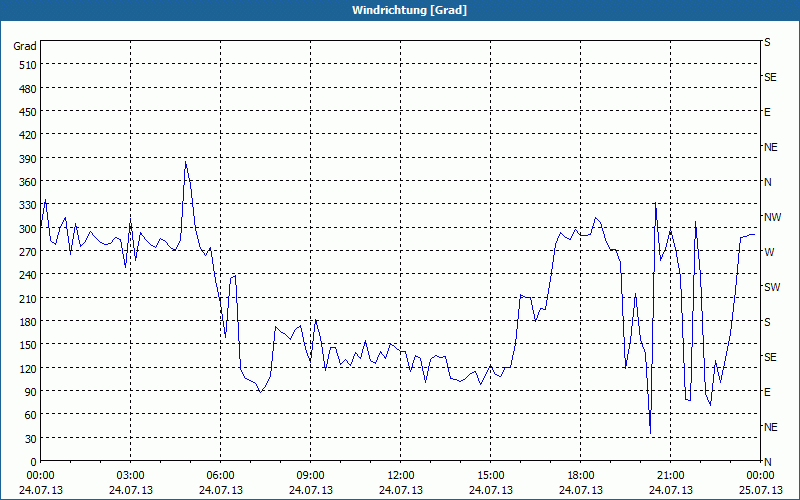Select the 60 axis value
800x500 pixels.
coord(31,415)
